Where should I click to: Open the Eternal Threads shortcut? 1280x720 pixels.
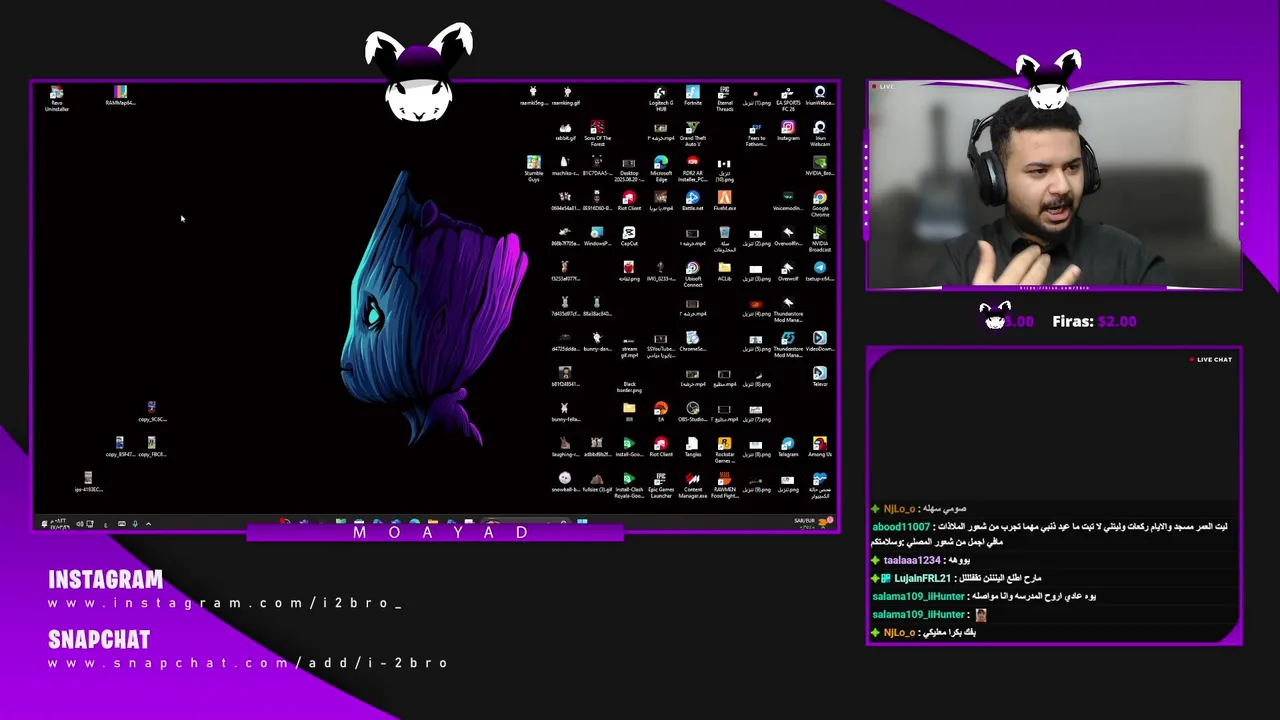(x=724, y=98)
